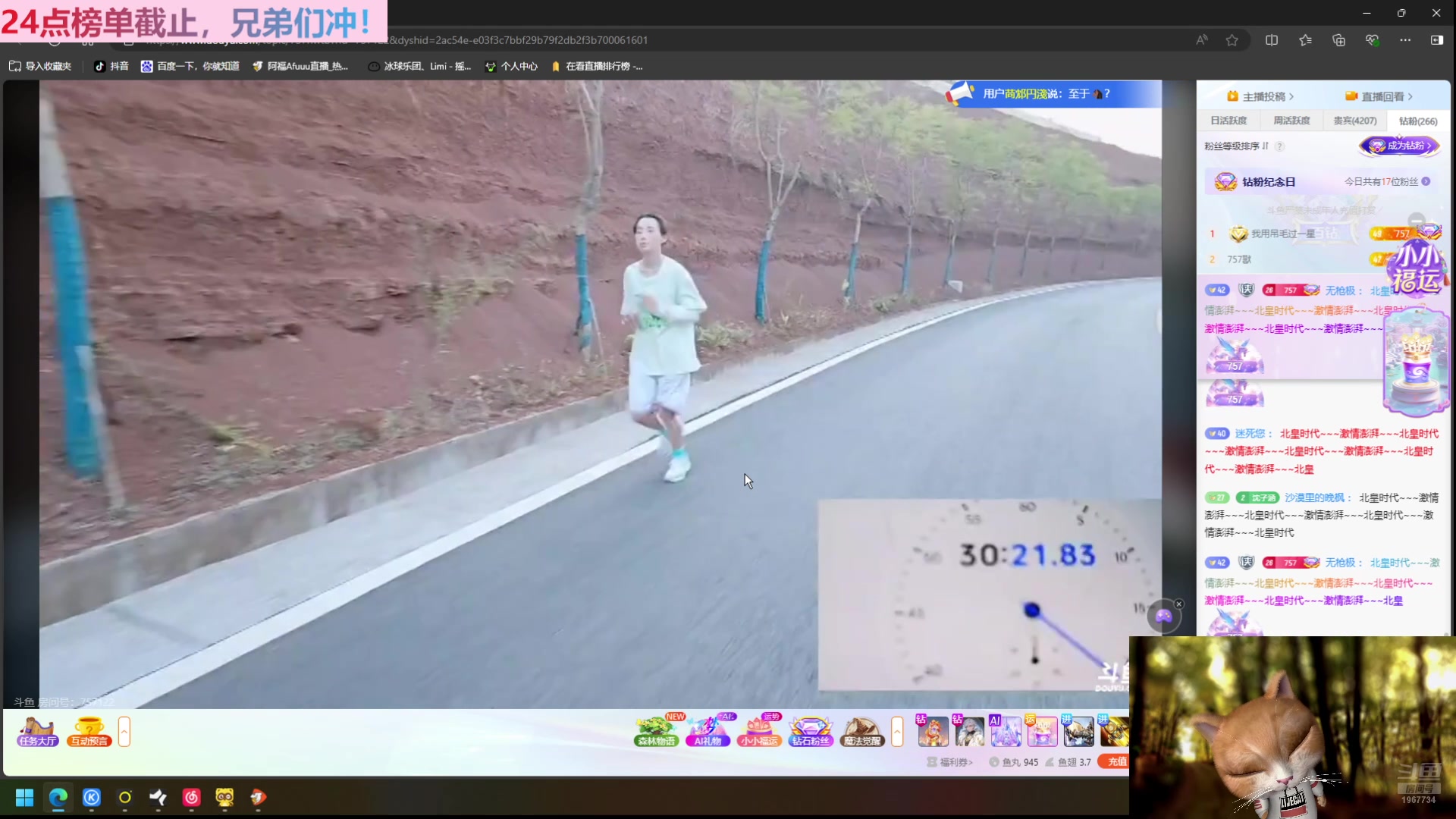Open the 小小福运 icon in bottom toolbar
The height and width of the screenshot is (819, 1456).
pyautogui.click(x=759, y=732)
